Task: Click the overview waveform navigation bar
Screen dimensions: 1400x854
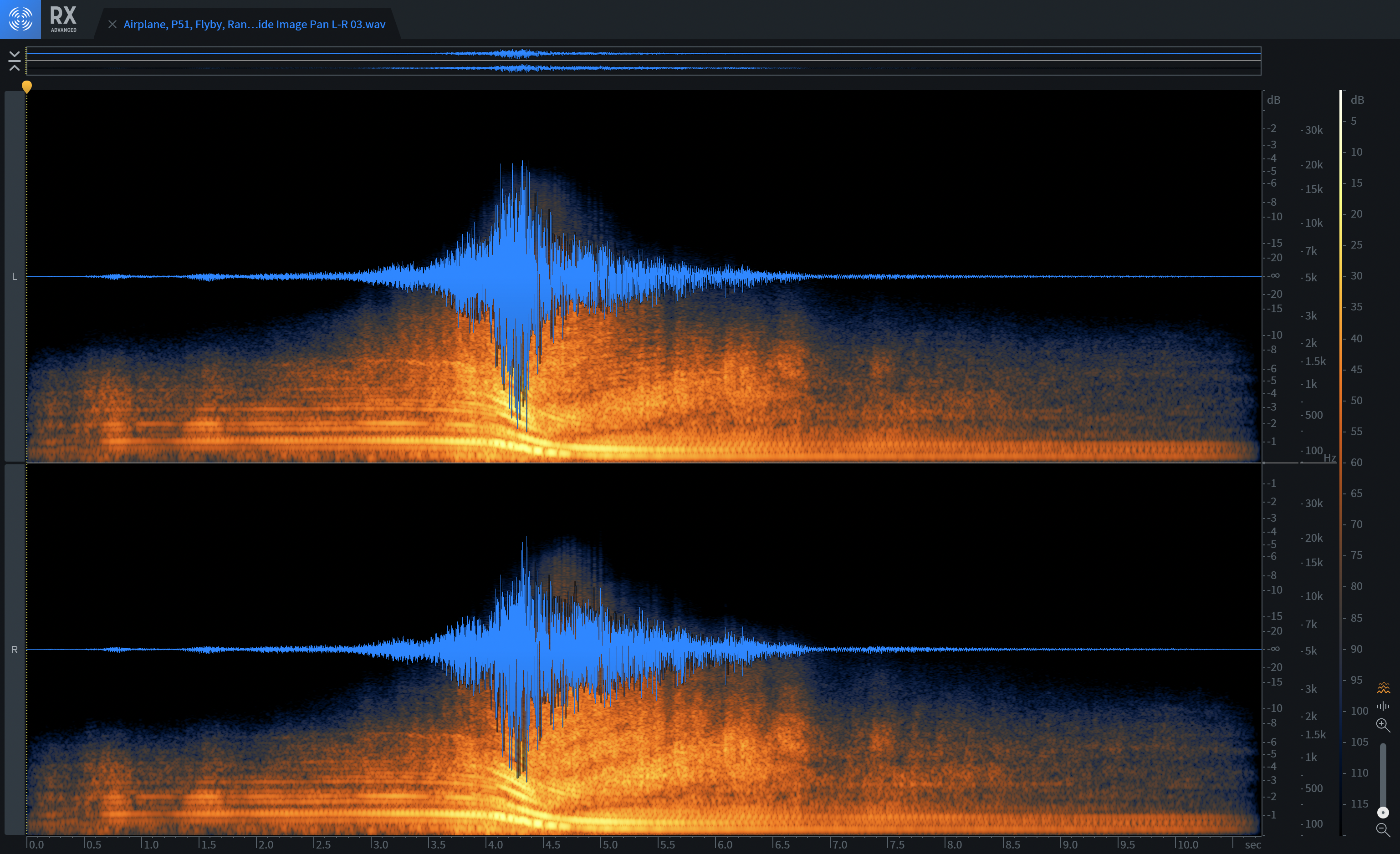Action: click(643, 61)
